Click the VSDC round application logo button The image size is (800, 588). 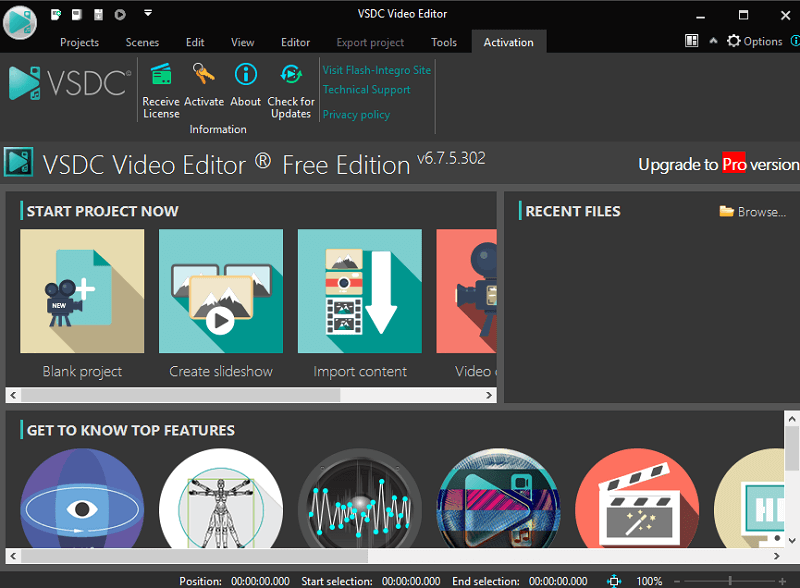click(20, 22)
